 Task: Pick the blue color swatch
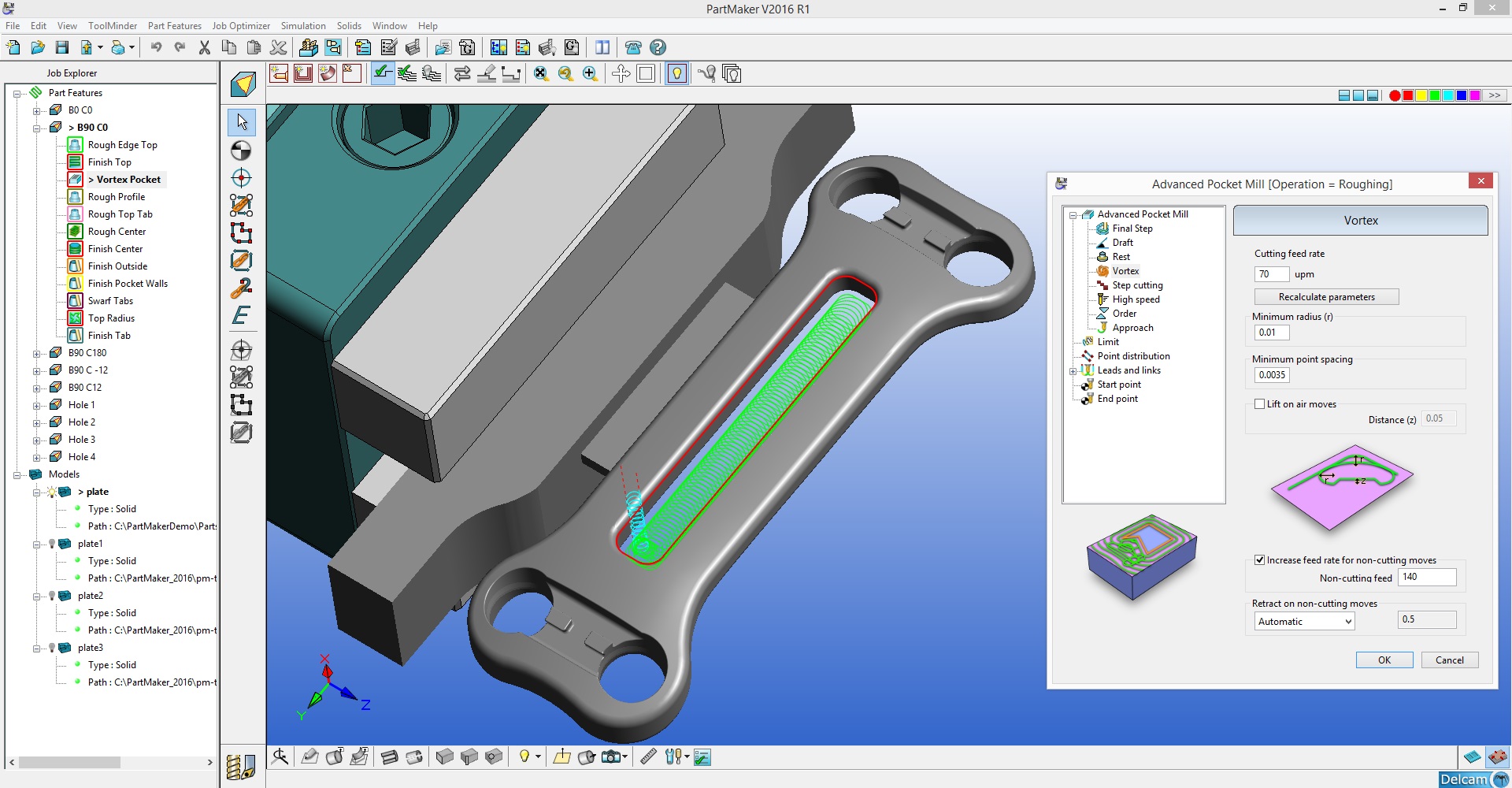pos(1462,95)
